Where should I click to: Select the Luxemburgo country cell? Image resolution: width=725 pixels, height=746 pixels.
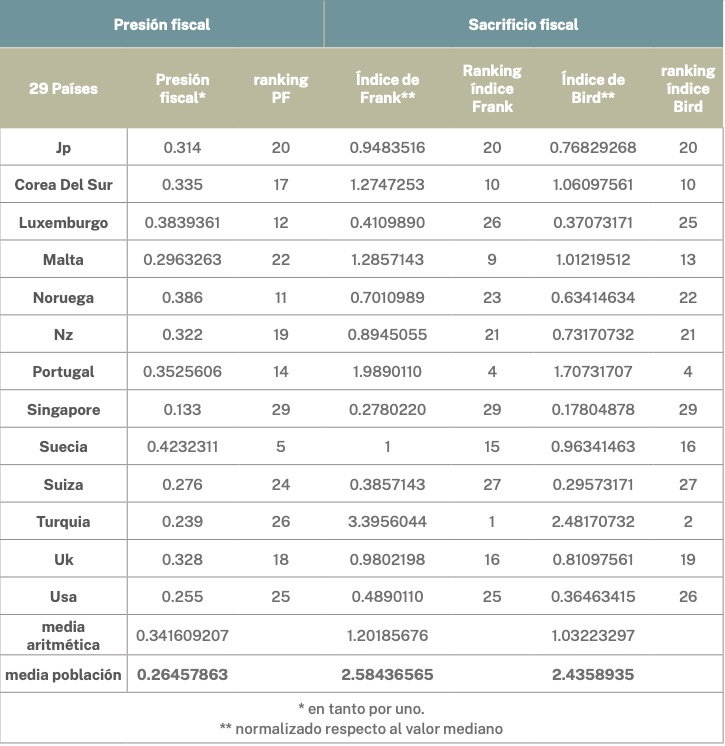pyautogui.click(x=63, y=222)
